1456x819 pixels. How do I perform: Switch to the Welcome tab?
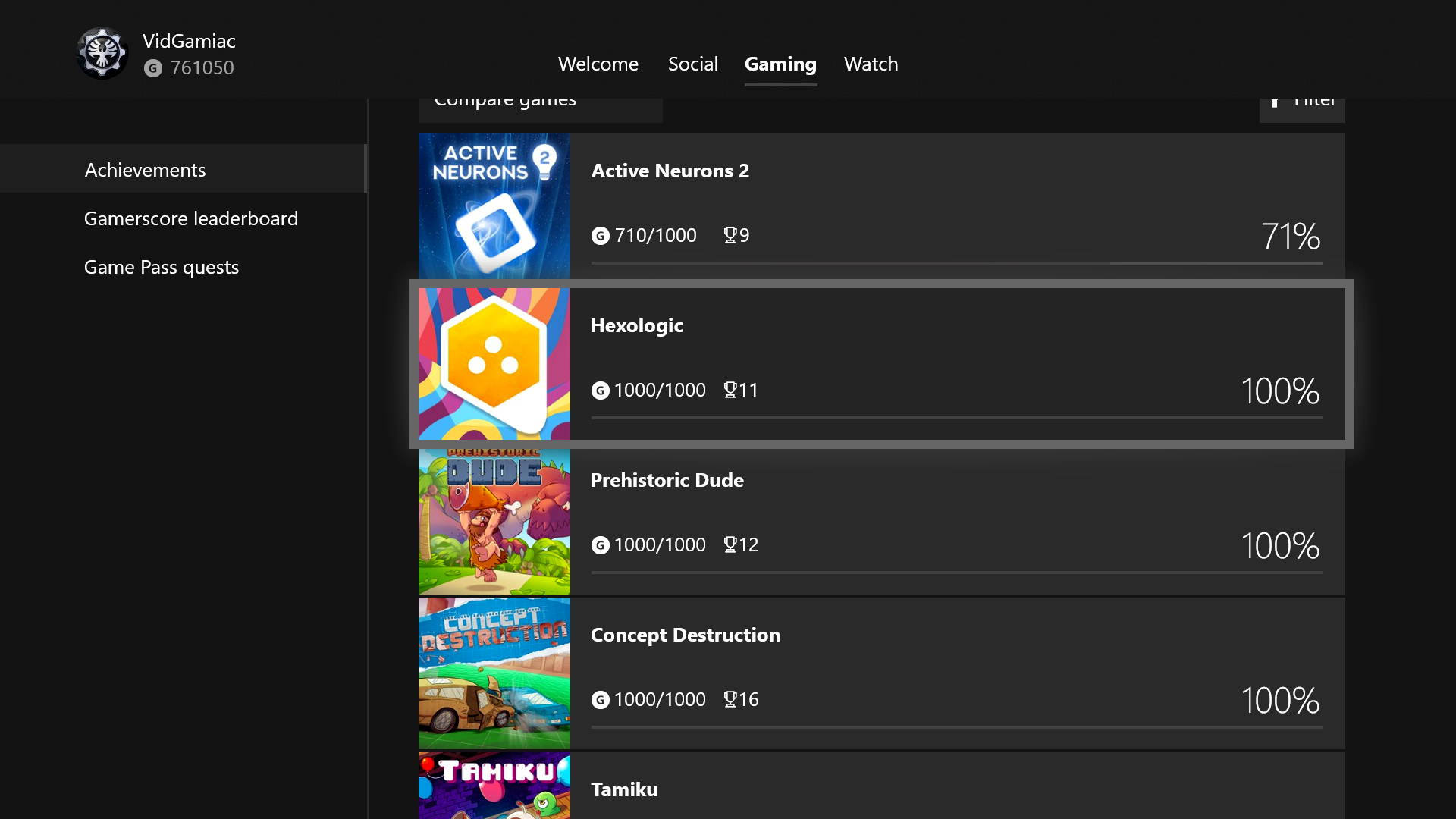coord(598,64)
